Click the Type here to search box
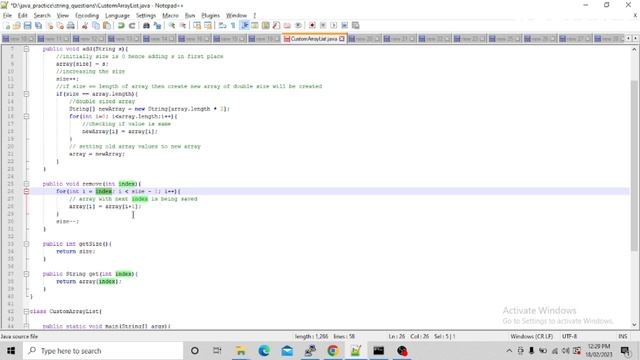The height and width of the screenshot is (360, 640). pos(103,351)
